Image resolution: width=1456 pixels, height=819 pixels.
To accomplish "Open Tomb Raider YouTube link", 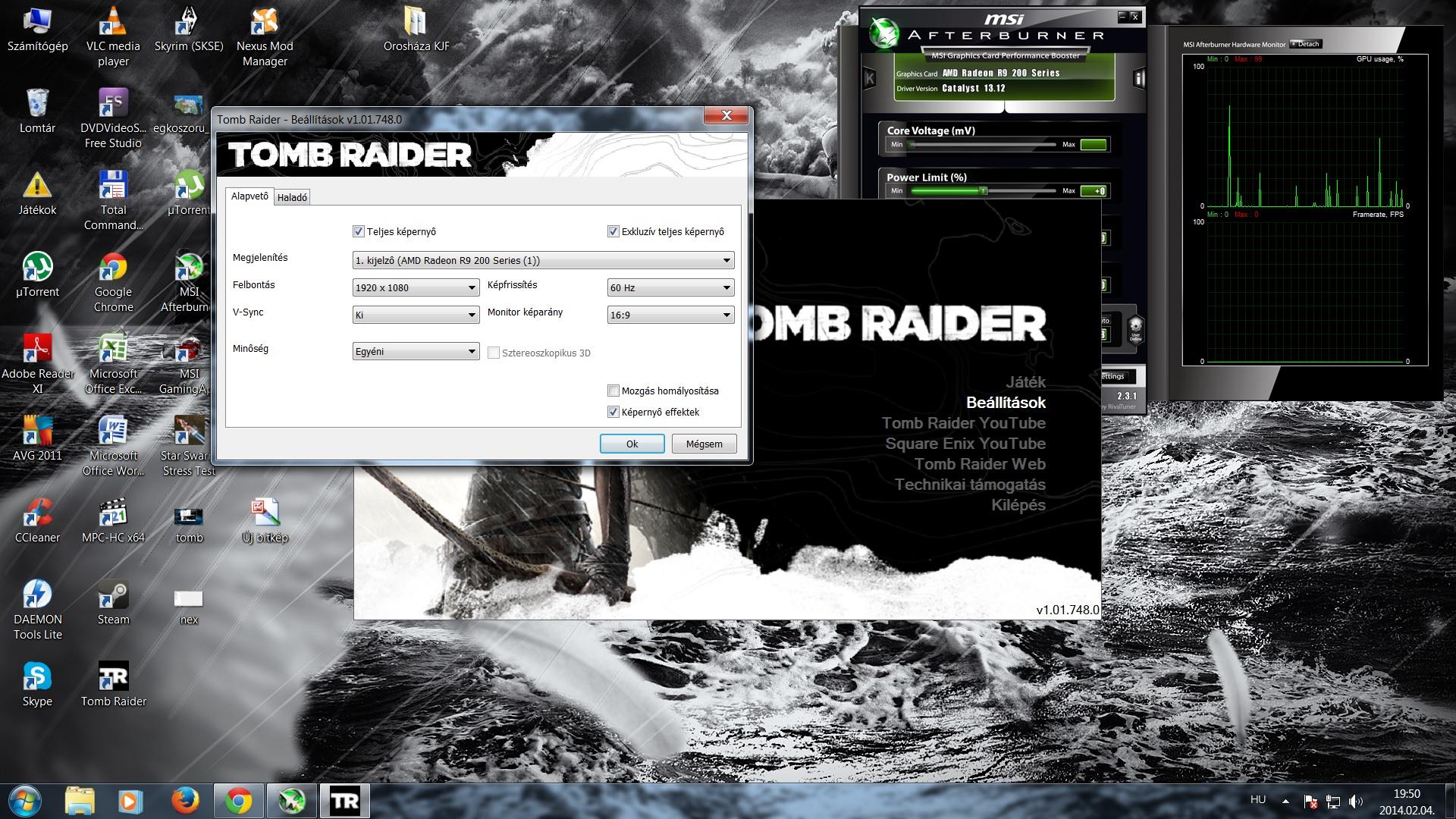I will 964,423.
